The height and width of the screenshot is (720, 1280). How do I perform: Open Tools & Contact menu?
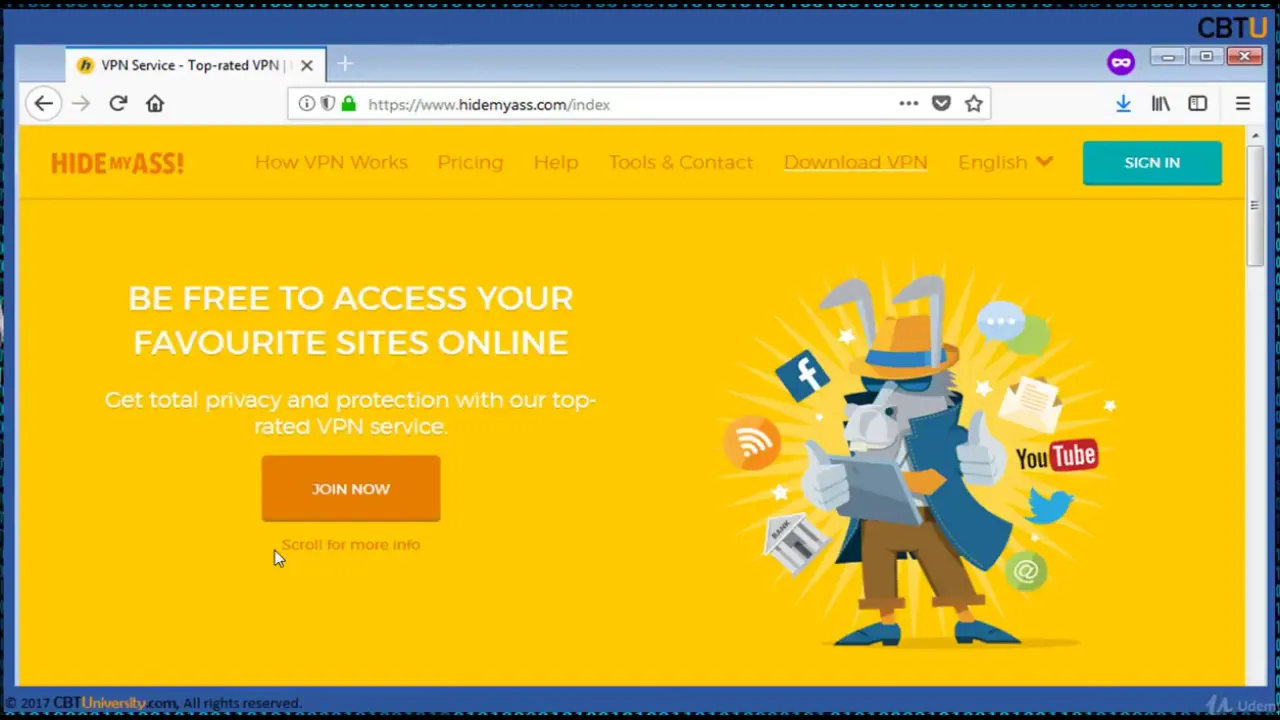[681, 162]
